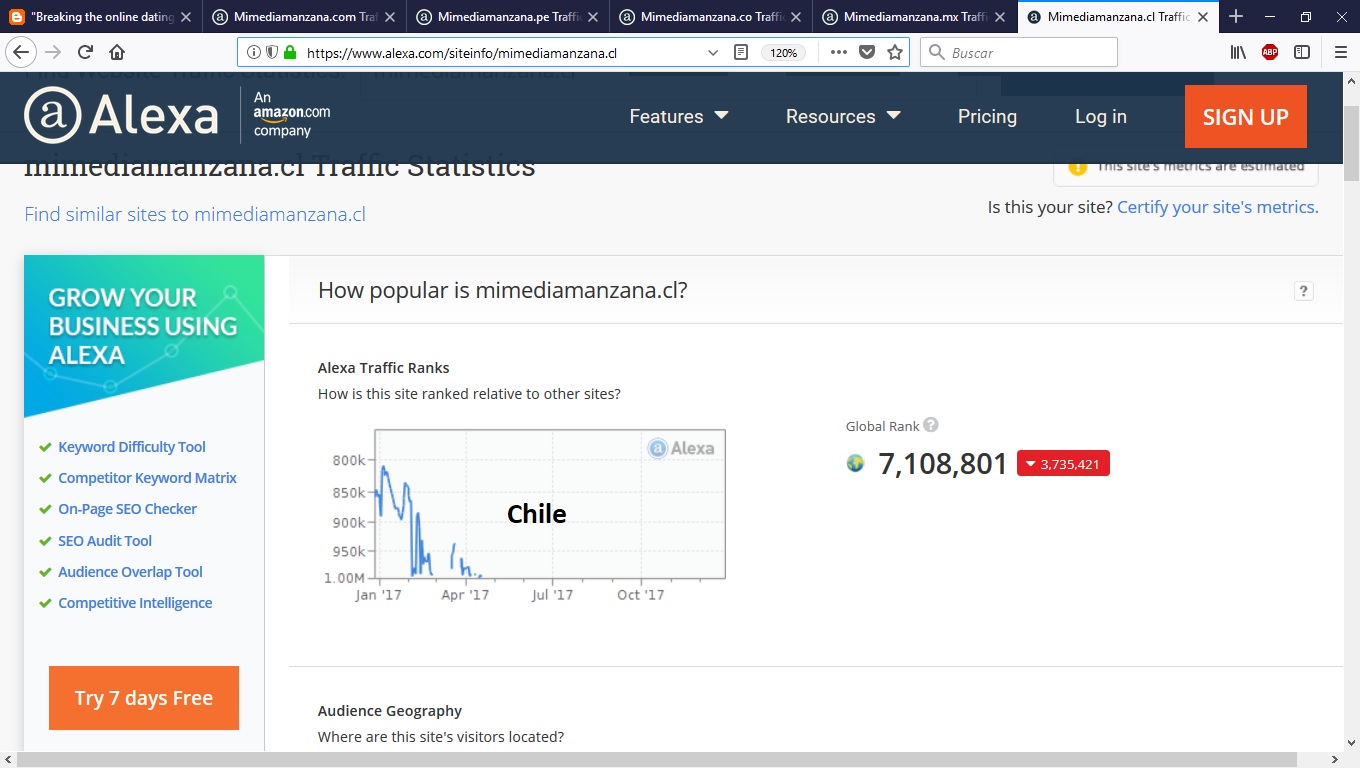Click the green padlock security icon
Image resolution: width=1360 pixels, height=768 pixels.
[x=290, y=53]
